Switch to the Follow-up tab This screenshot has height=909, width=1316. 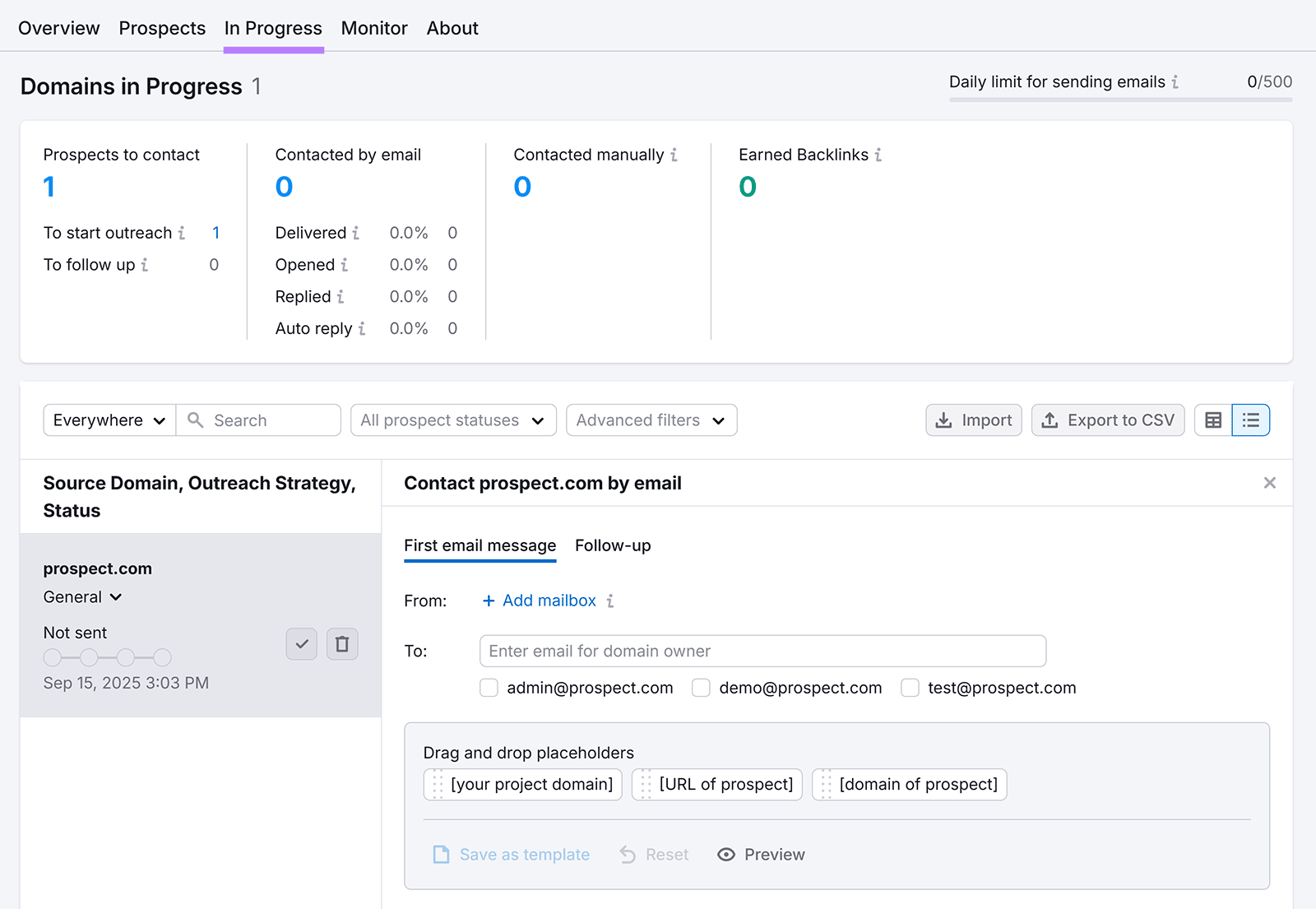(x=613, y=545)
